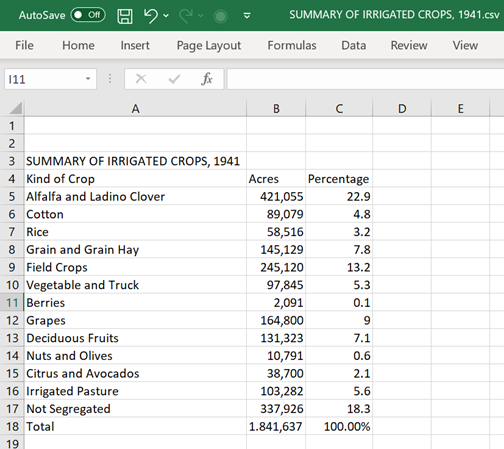Select the 'Rice' cell
This screenshot has width=504, height=449.
135,232
